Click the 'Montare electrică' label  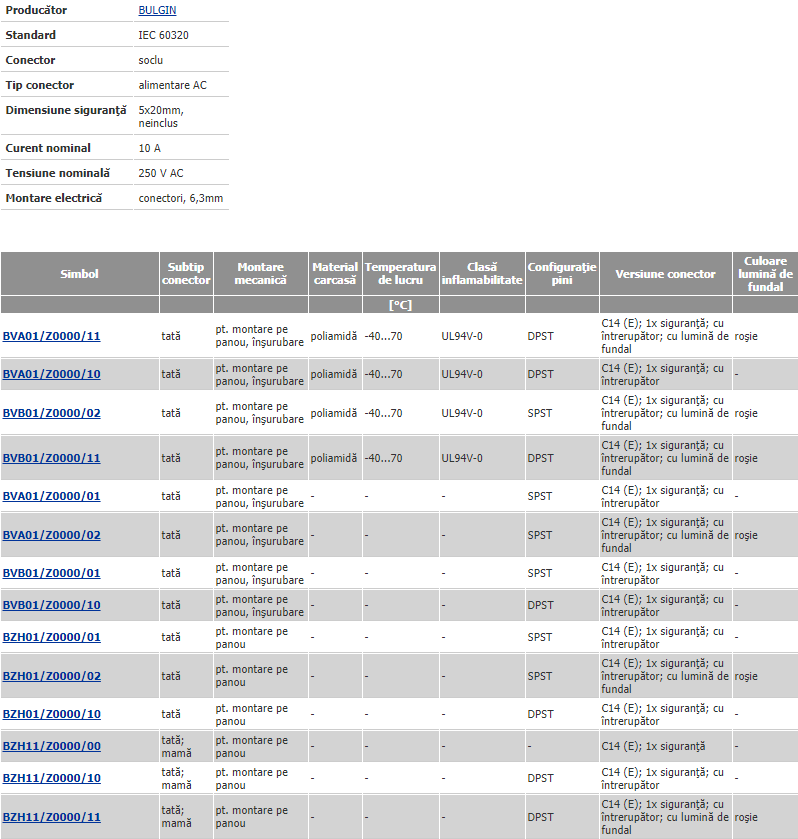(x=54, y=199)
